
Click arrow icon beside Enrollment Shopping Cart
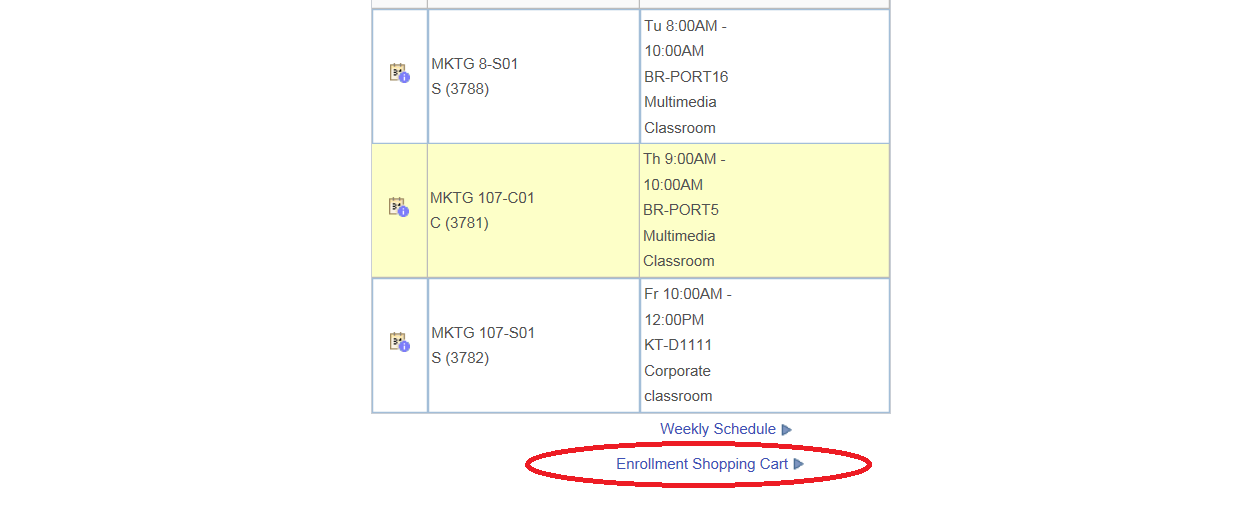[x=798, y=464]
